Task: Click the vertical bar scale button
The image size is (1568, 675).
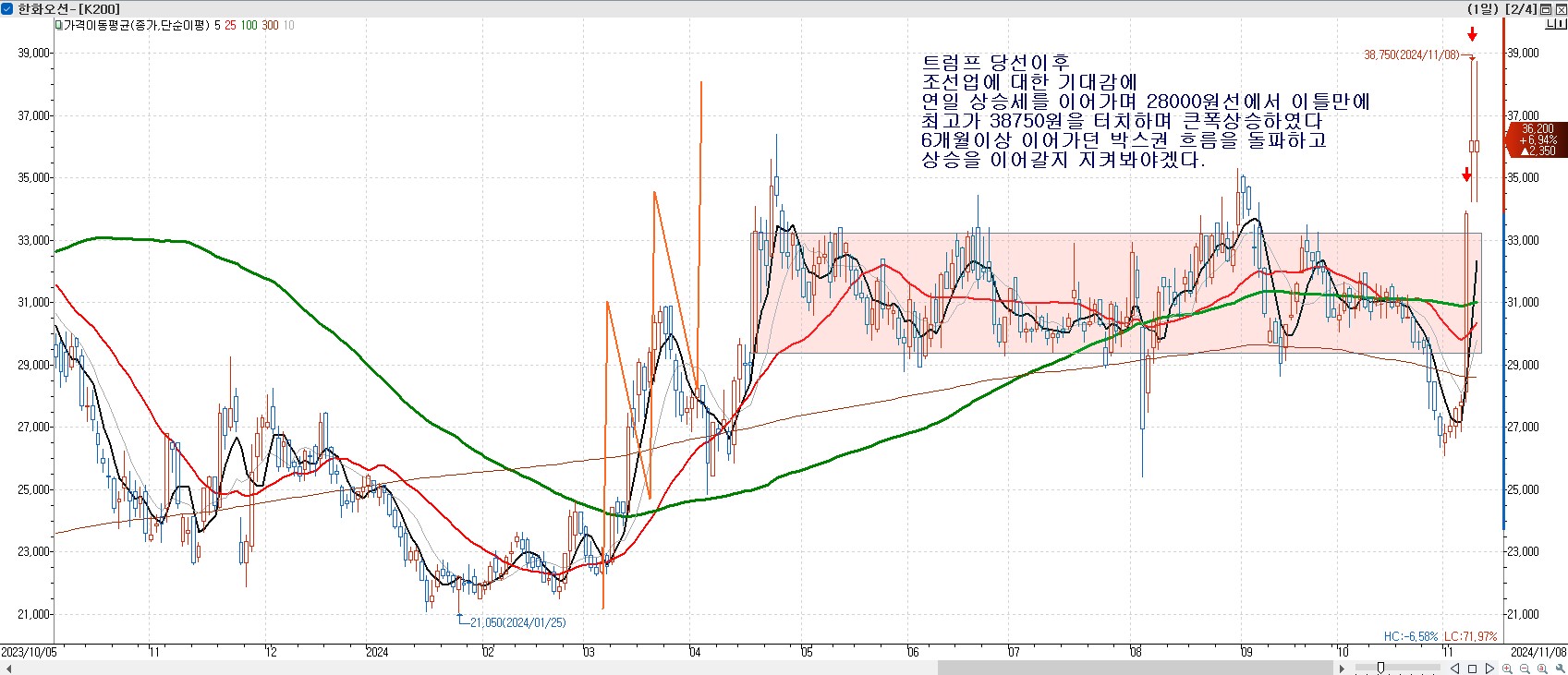Action: [x=1560, y=24]
